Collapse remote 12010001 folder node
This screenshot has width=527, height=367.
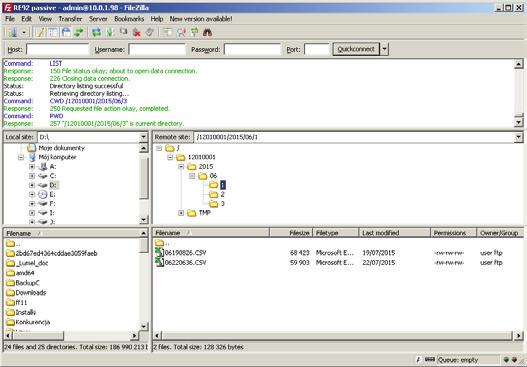170,157
